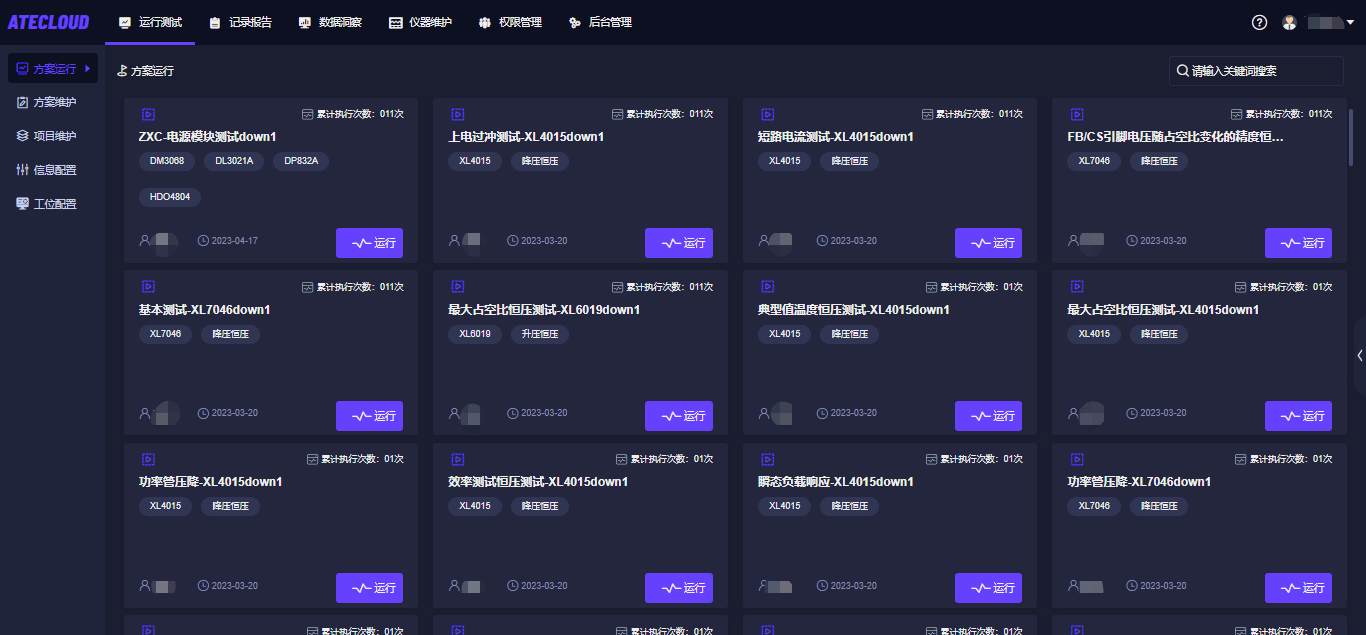
Task: Click user icon on 上电过冲测试-XL4015down1 card
Action: point(454,241)
